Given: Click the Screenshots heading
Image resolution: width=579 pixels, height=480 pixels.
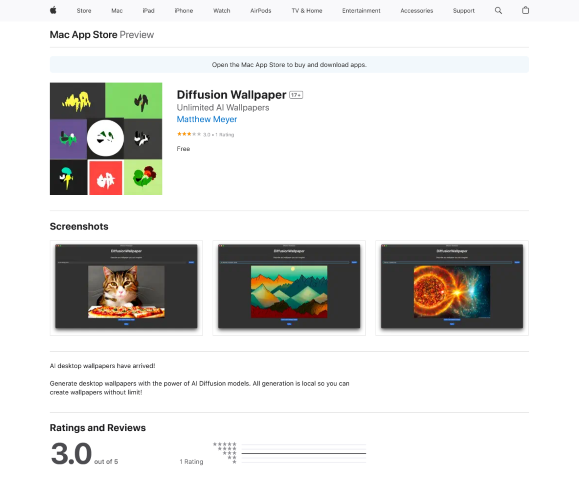Looking at the screenshot, I should coord(79,226).
